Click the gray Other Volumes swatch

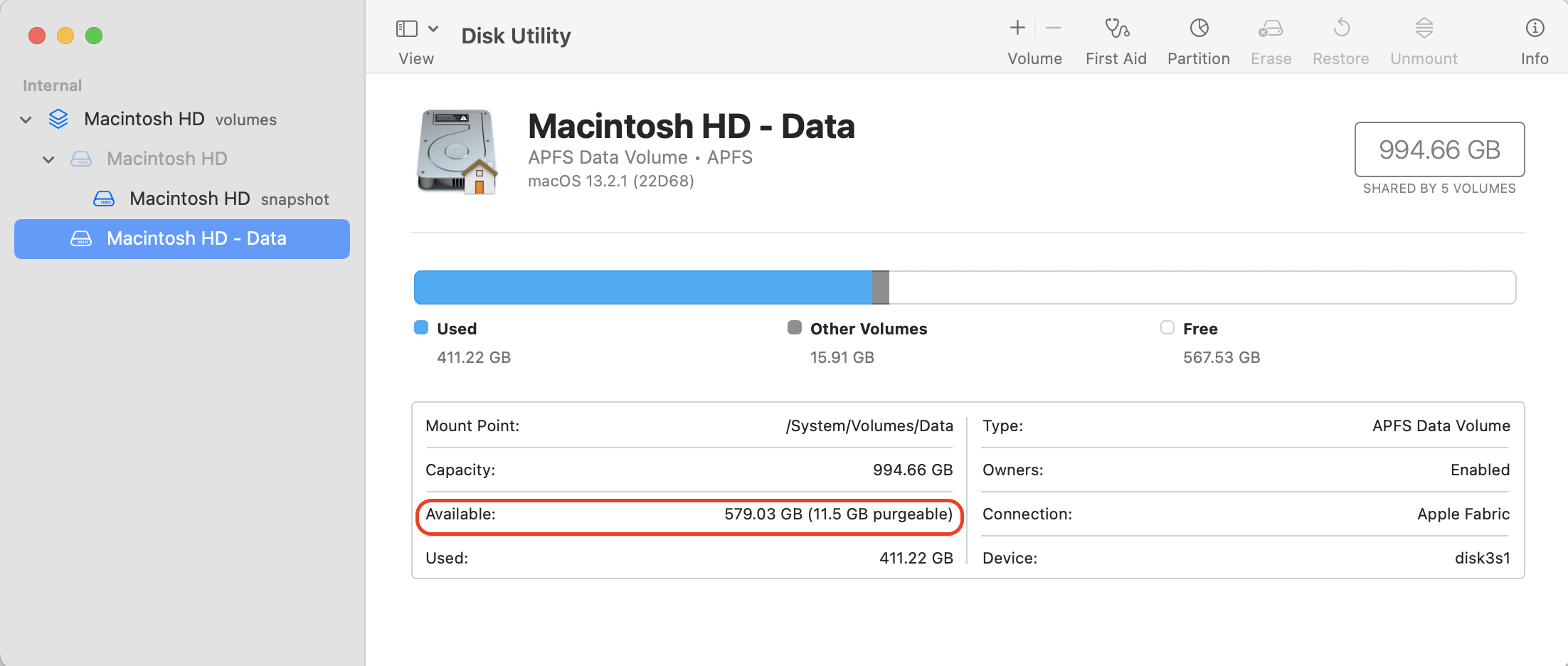point(795,327)
